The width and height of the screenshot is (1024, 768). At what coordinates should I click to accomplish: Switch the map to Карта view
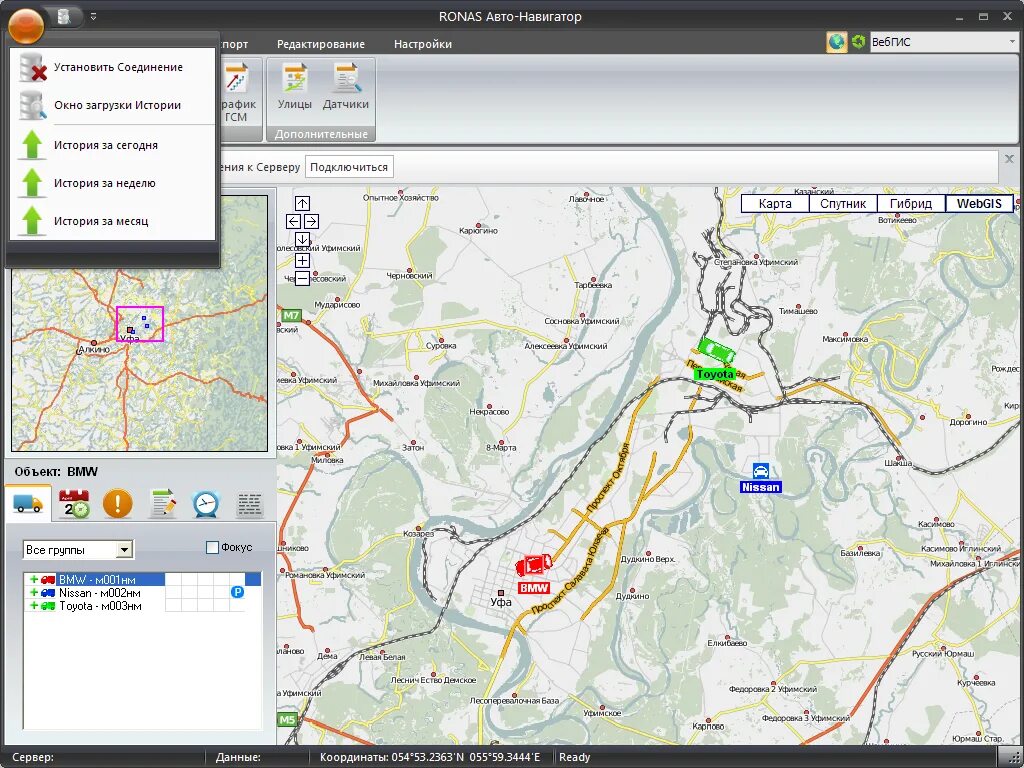point(775,203)
